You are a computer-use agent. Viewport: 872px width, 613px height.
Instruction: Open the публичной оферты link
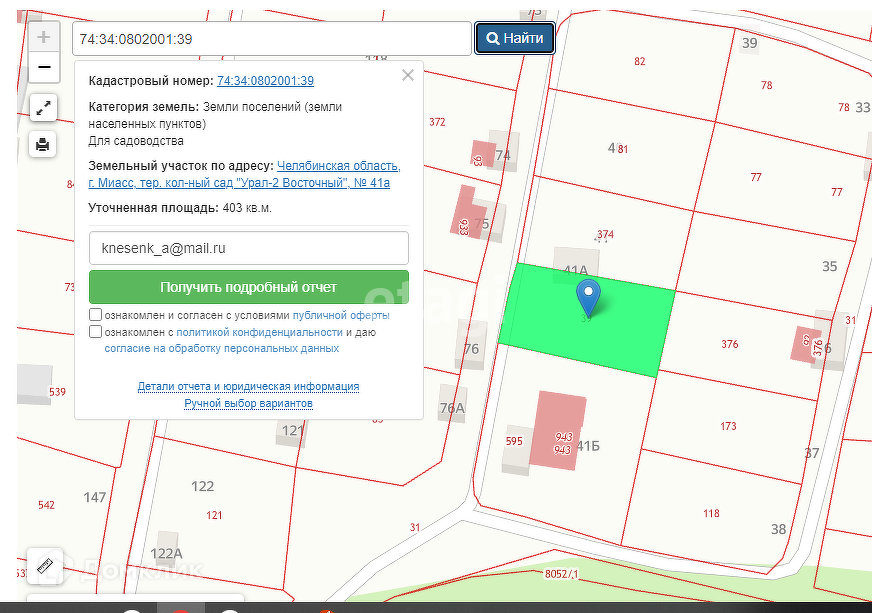[340, 315]
